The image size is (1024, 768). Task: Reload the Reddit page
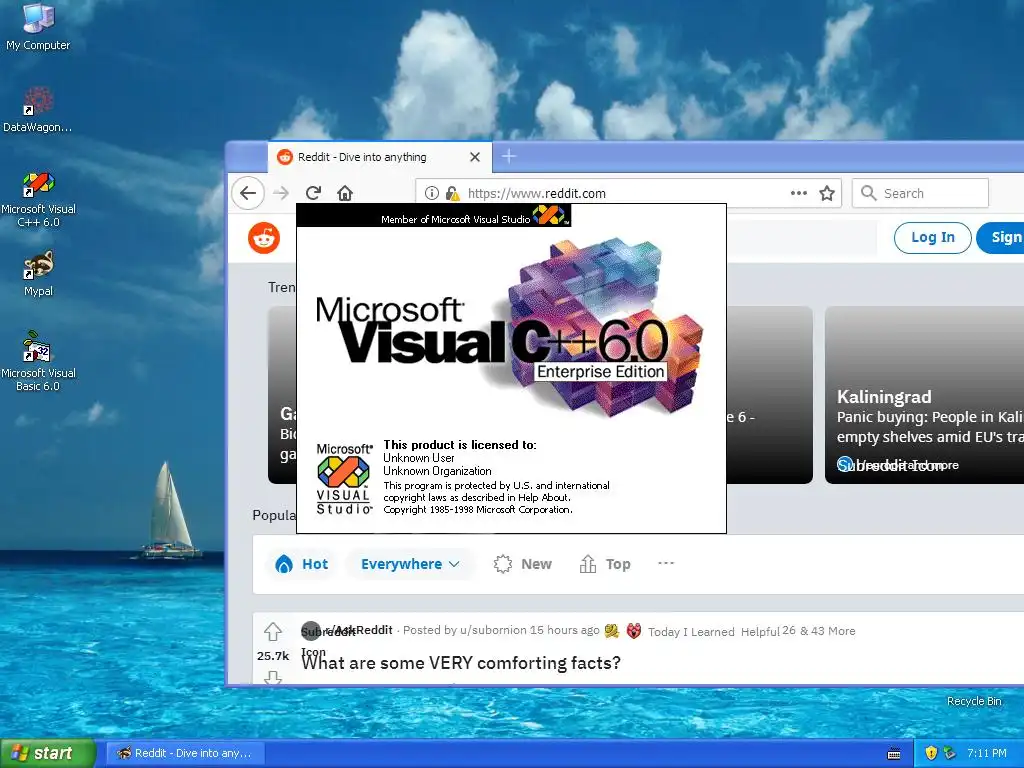[x=313, y=193]
